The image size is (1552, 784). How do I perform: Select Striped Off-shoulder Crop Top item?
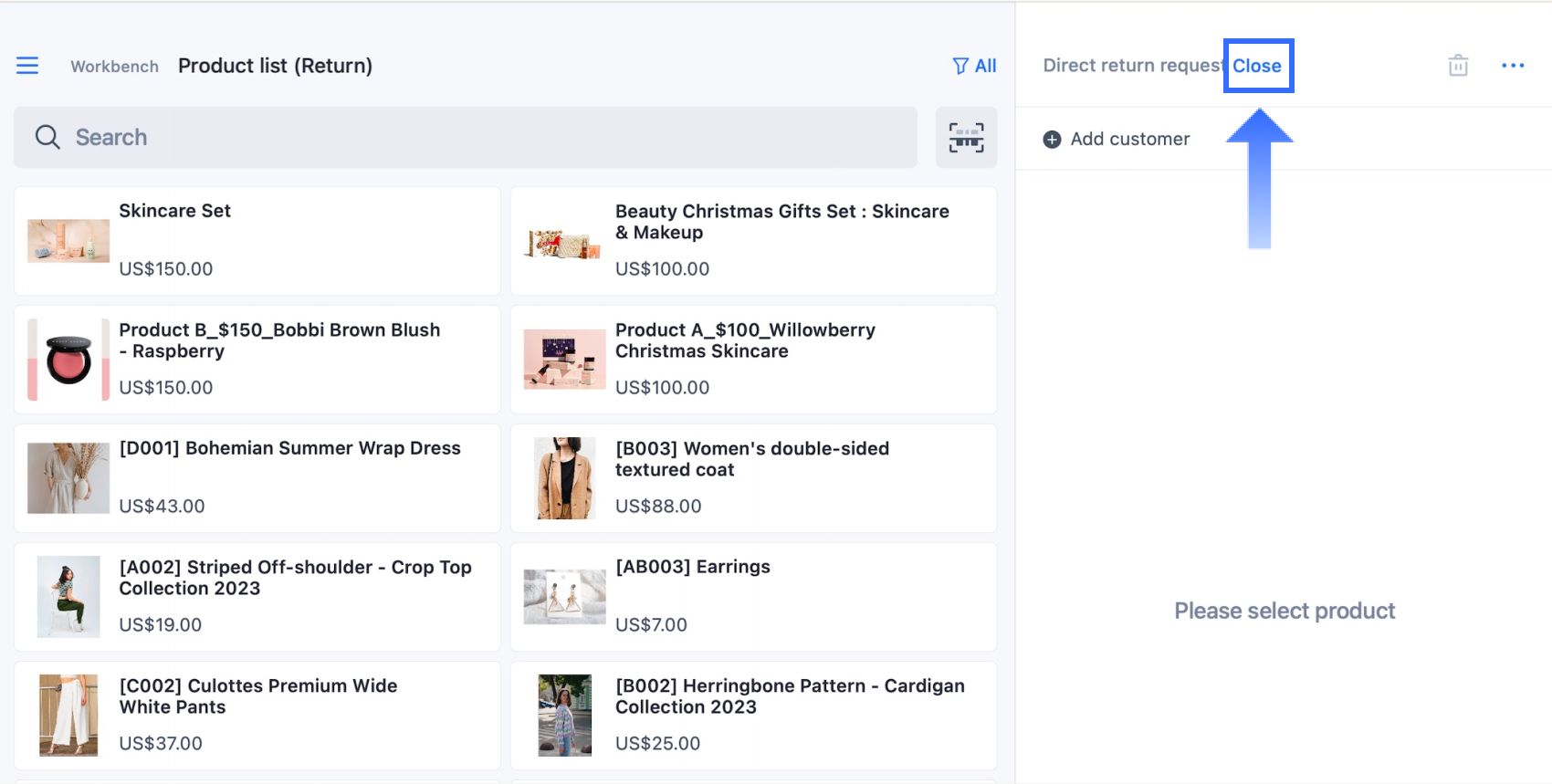coord(257,597)
